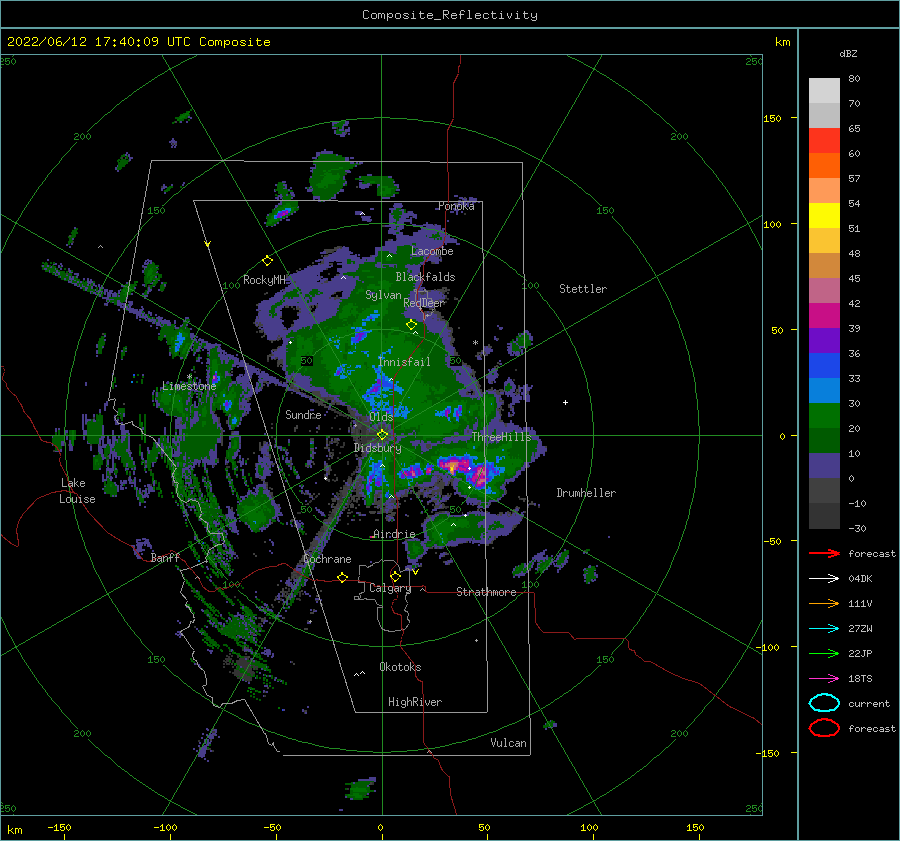Select the magenta 39-42 dBZ swatch
The image size is (900, 841).
tap(824, 316)
